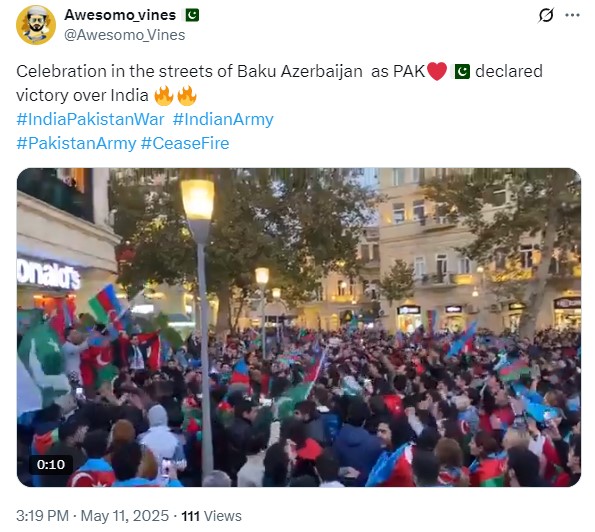Click the red heart emoji after PAK
Image resolution: width=595 pixels, height=532 pixels.
pos(437,71)
